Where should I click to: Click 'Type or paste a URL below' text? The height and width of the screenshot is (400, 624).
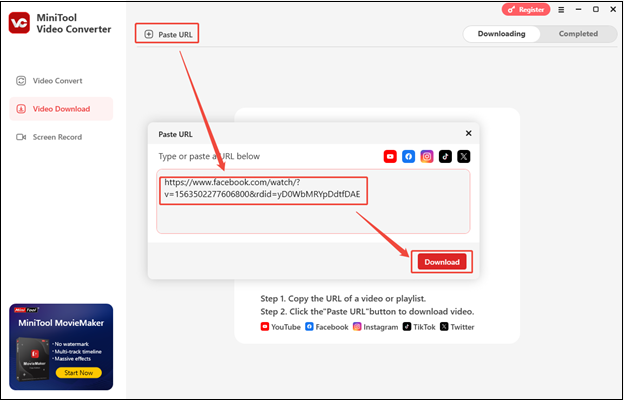[x=209, y=156]
